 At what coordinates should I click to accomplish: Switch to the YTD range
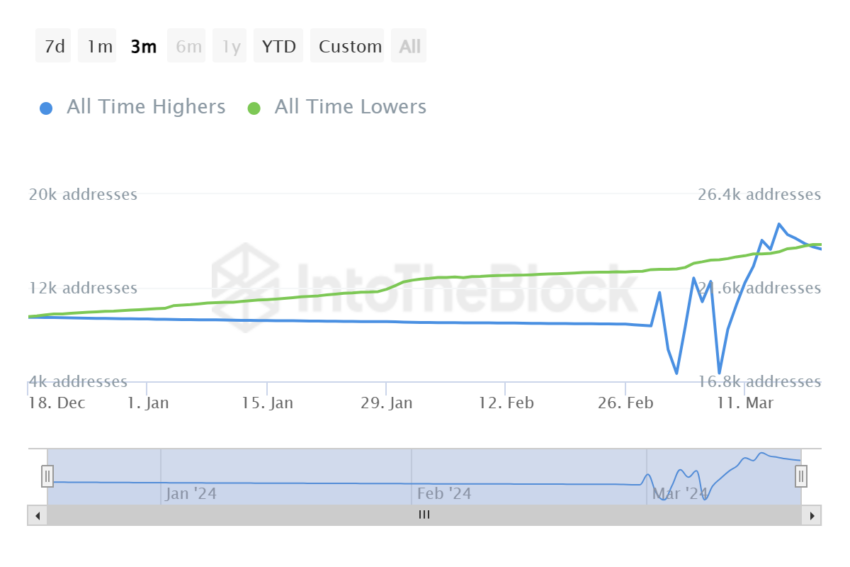tap(279, 46)
